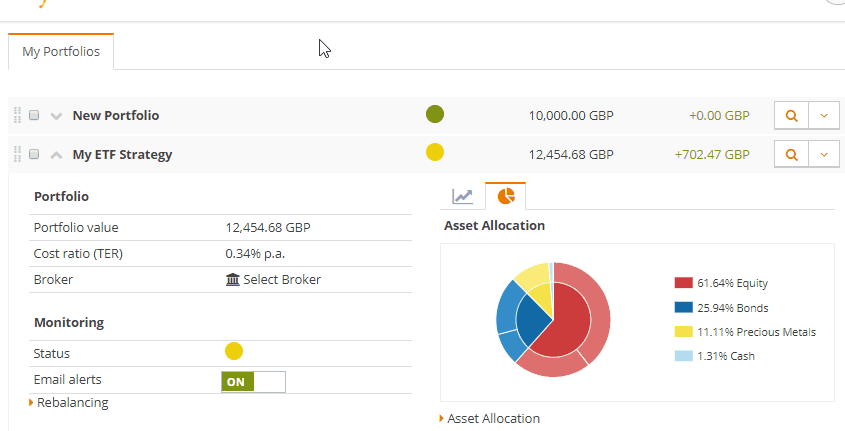Screen dimensions: 845x431
Task: Click the Asset Allocation link below chart
Action: 493,419
